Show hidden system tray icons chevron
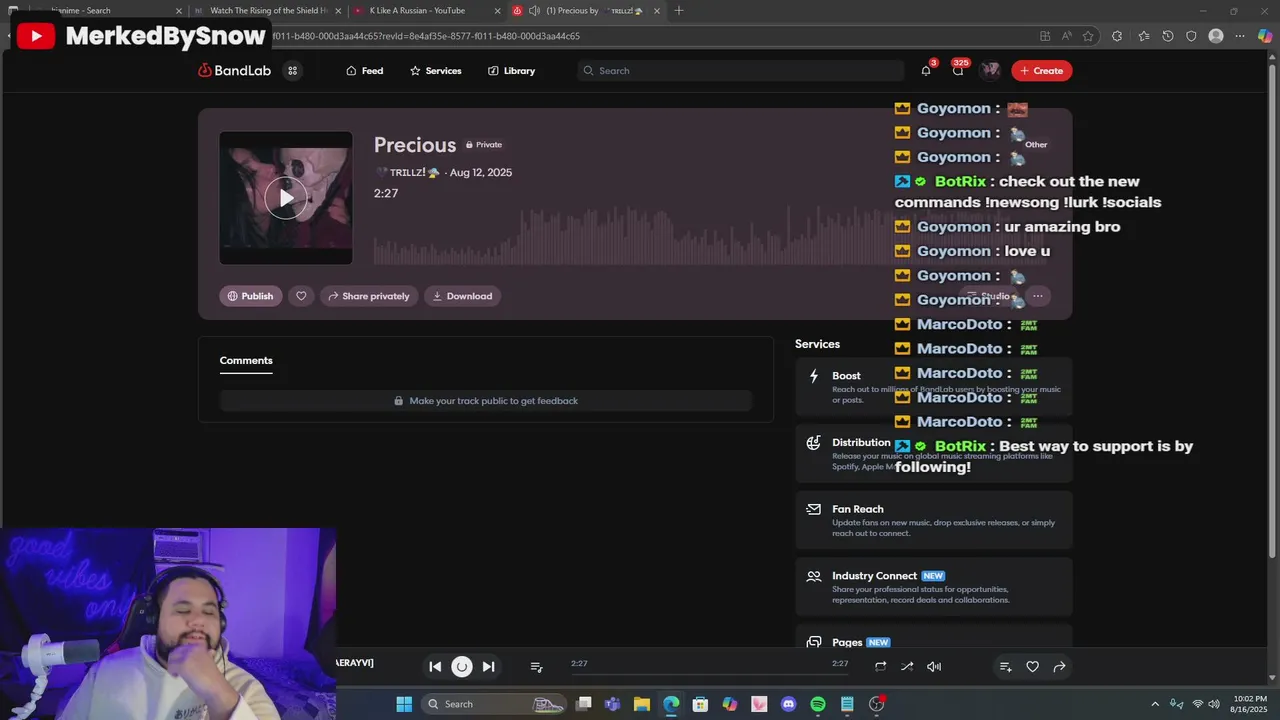The image size is (1280, 720). (x=1155, y=704)
